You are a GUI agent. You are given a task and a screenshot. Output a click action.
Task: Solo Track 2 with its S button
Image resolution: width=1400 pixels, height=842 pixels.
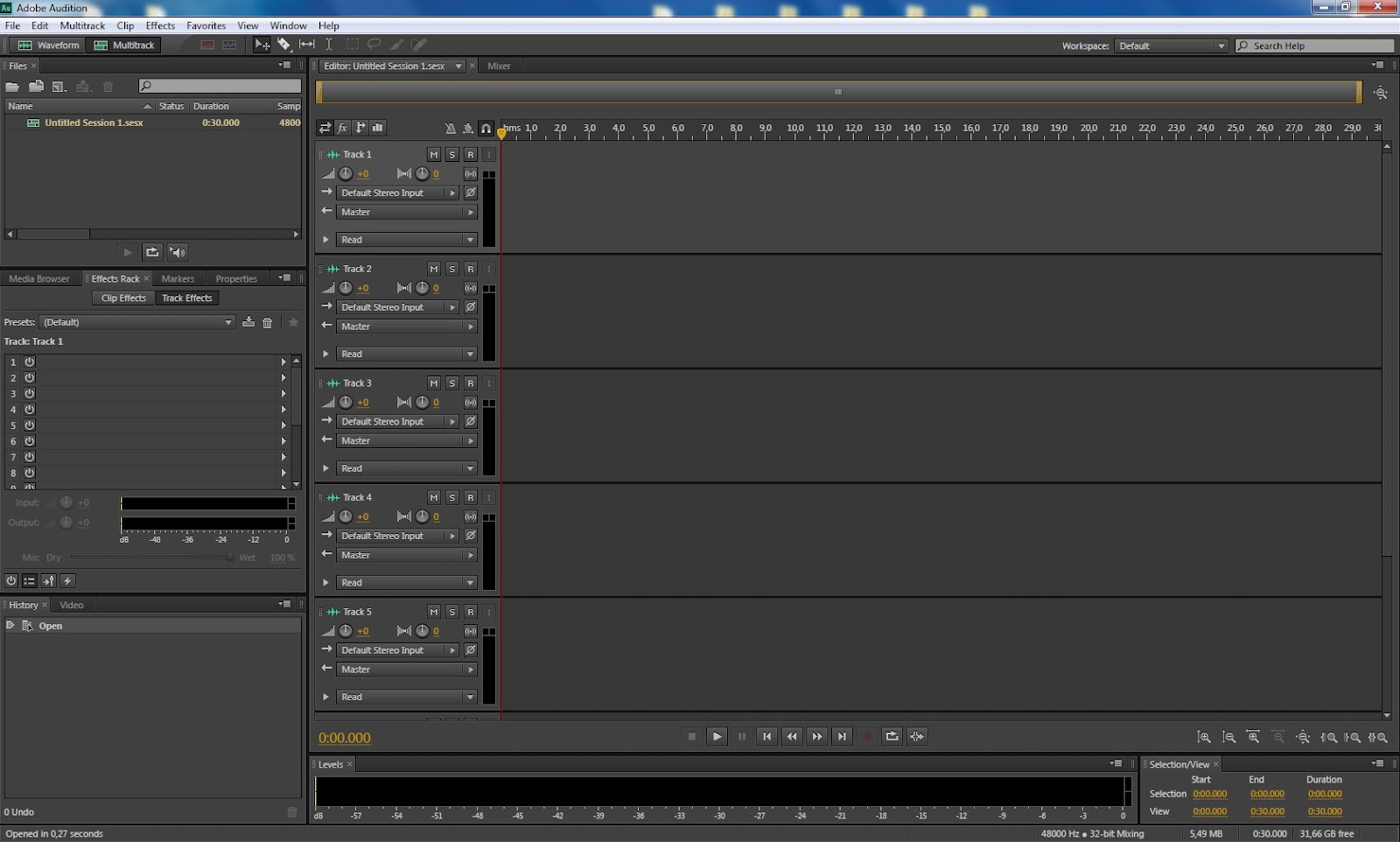(x=451, y=269)
